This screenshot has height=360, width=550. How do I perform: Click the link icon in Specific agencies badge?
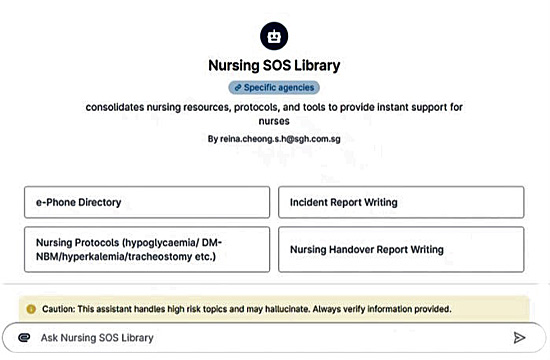(x=237, y=88)
